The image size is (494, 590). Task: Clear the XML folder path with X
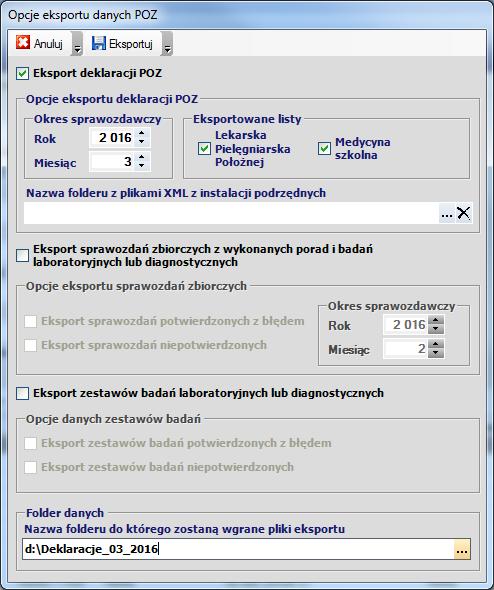tap(464, 214)
